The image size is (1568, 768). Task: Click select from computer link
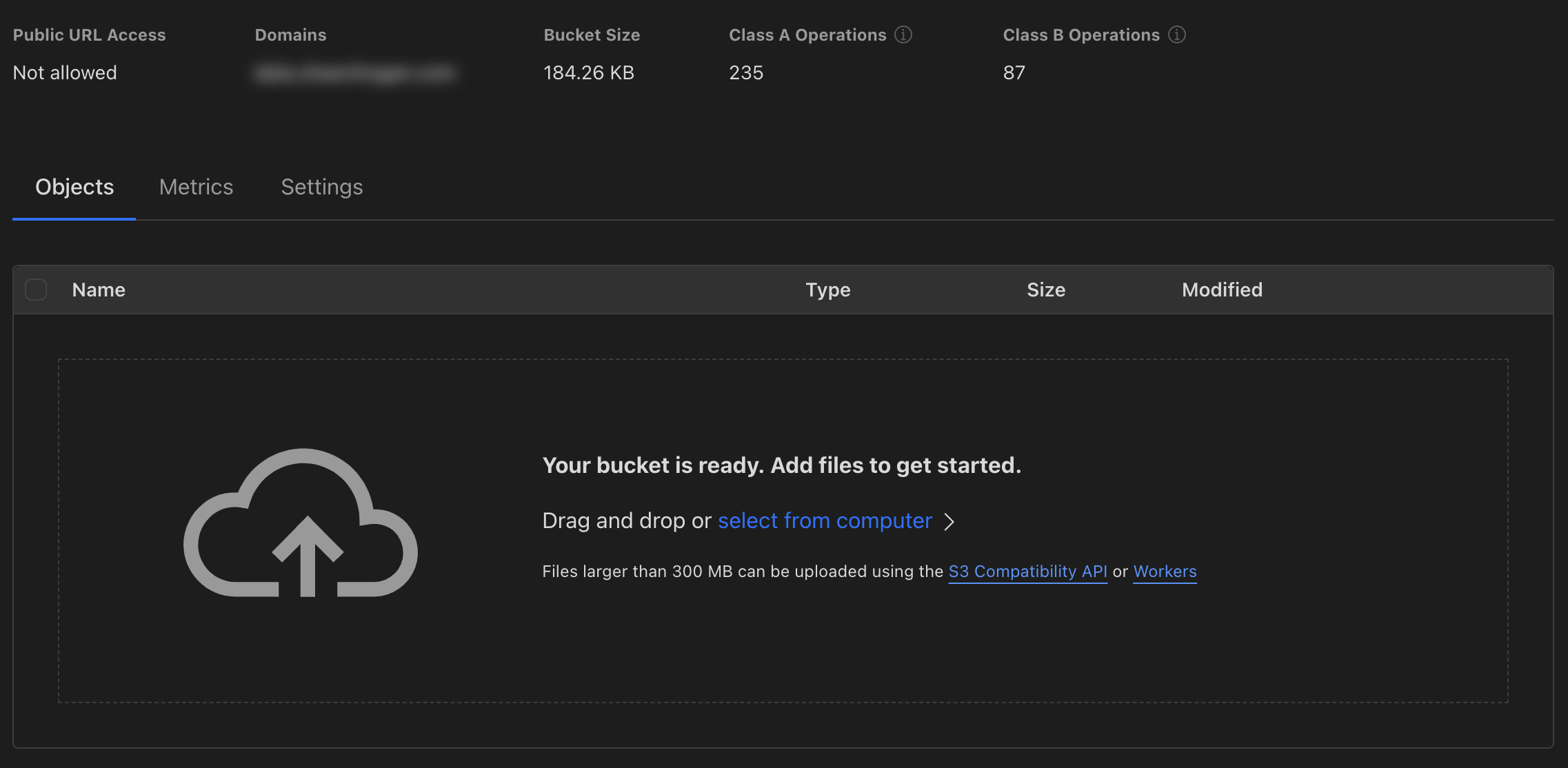[x=825, y=521]
